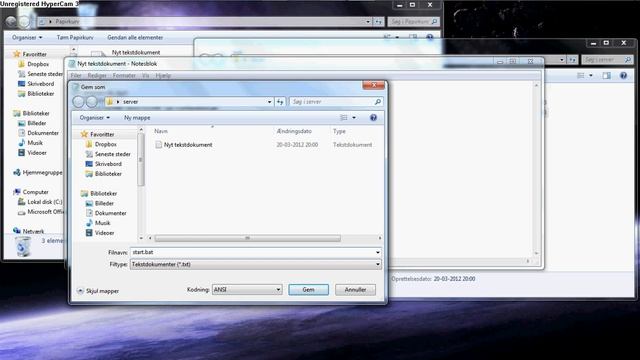Open the Kodning ANSI dropdown
Image resolution: width=640 pixels, height=360 pixels.
coord(247,290)
